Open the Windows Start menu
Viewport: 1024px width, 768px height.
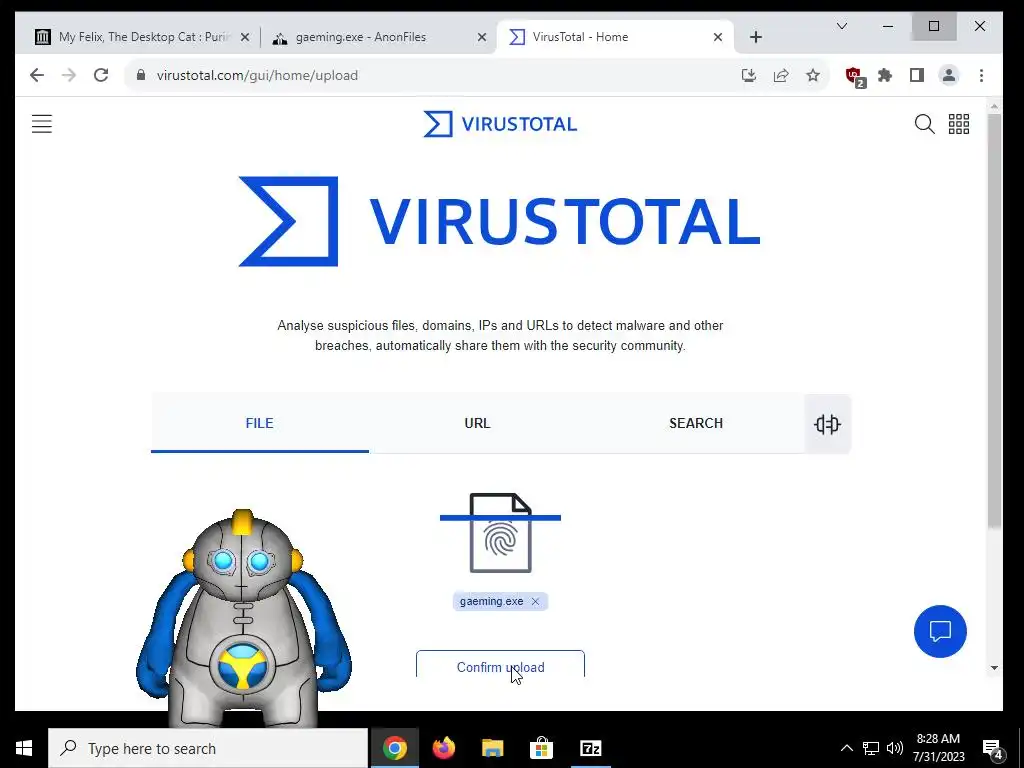[x=24, y=748]
